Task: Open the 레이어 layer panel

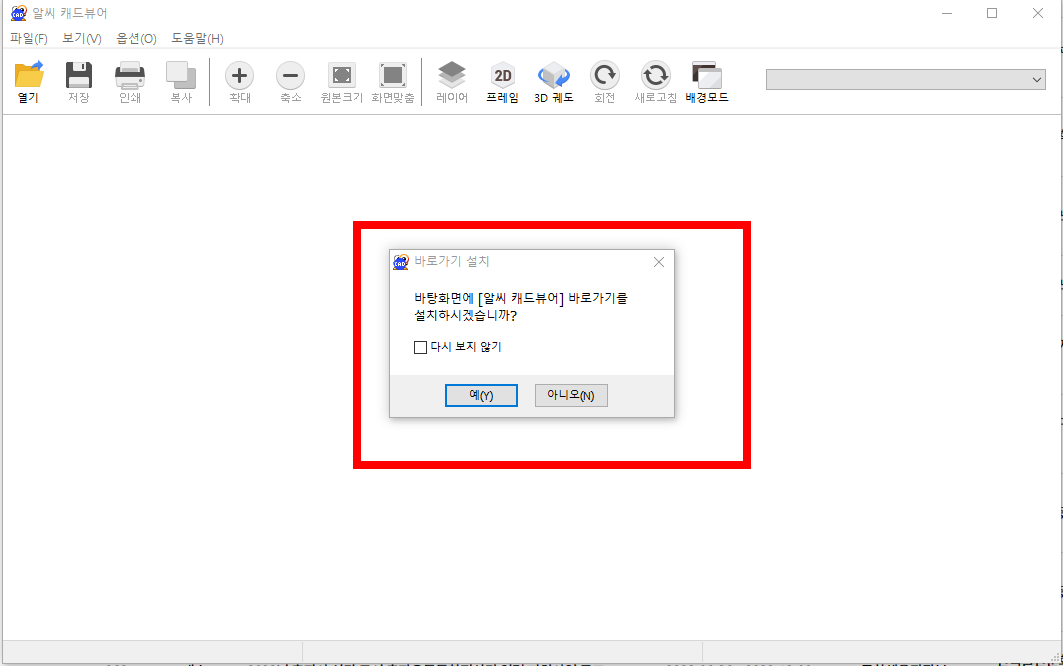Action: click(451, 81)
